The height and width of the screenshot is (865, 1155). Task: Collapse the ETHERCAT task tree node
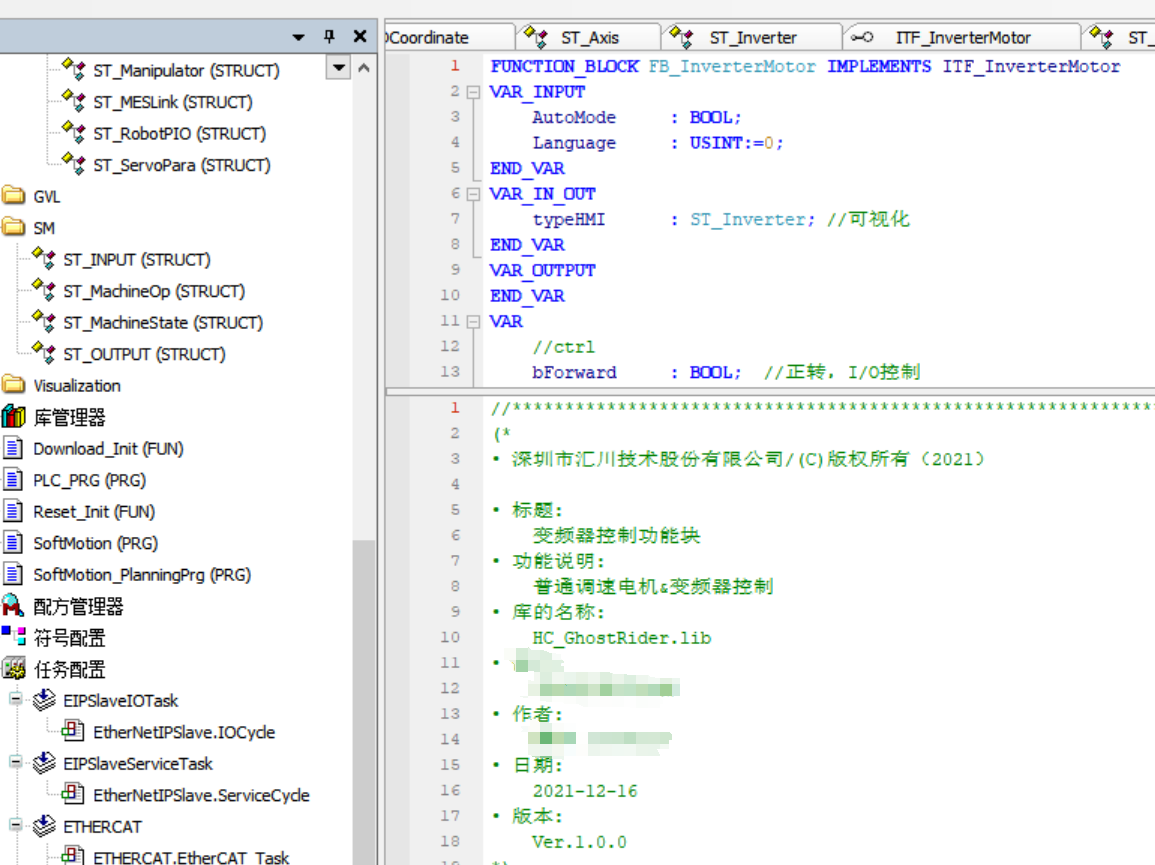(x=17, y=826)
